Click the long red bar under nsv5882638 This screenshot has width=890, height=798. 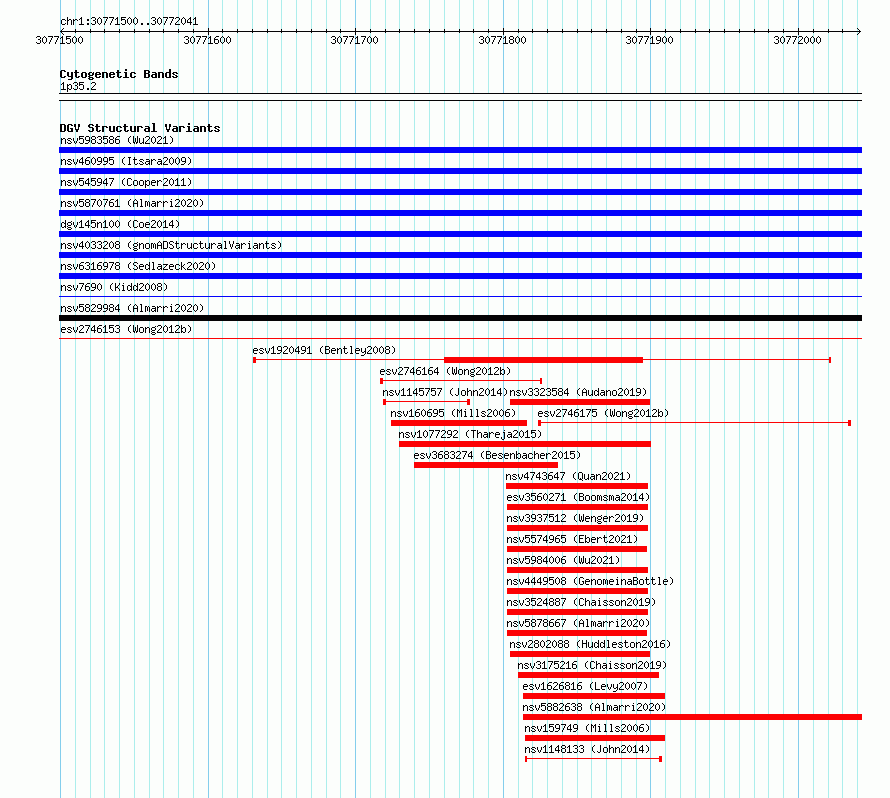[692, 717]
